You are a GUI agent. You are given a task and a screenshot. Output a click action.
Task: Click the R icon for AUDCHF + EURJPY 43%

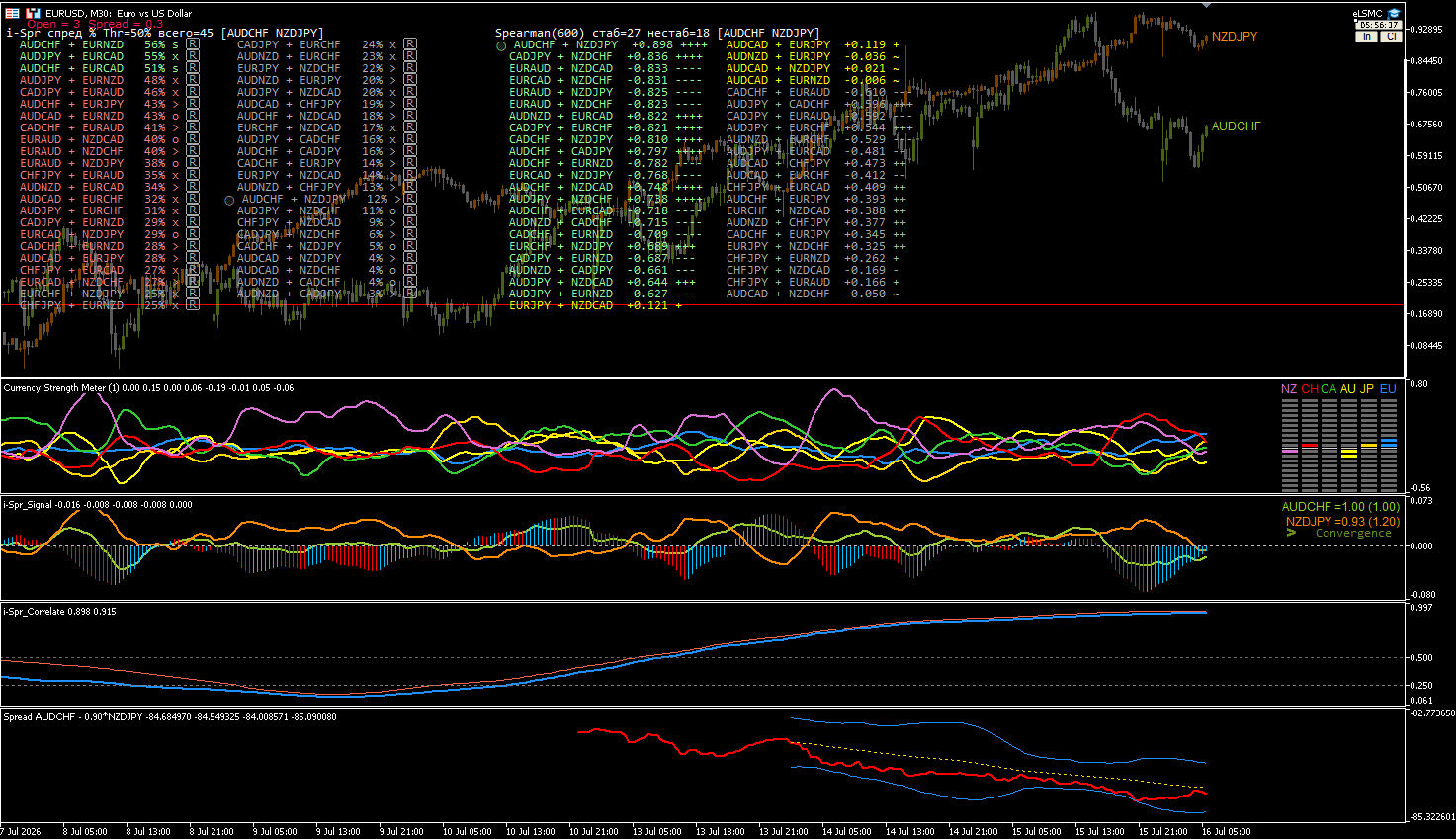(x=193, y=104)
